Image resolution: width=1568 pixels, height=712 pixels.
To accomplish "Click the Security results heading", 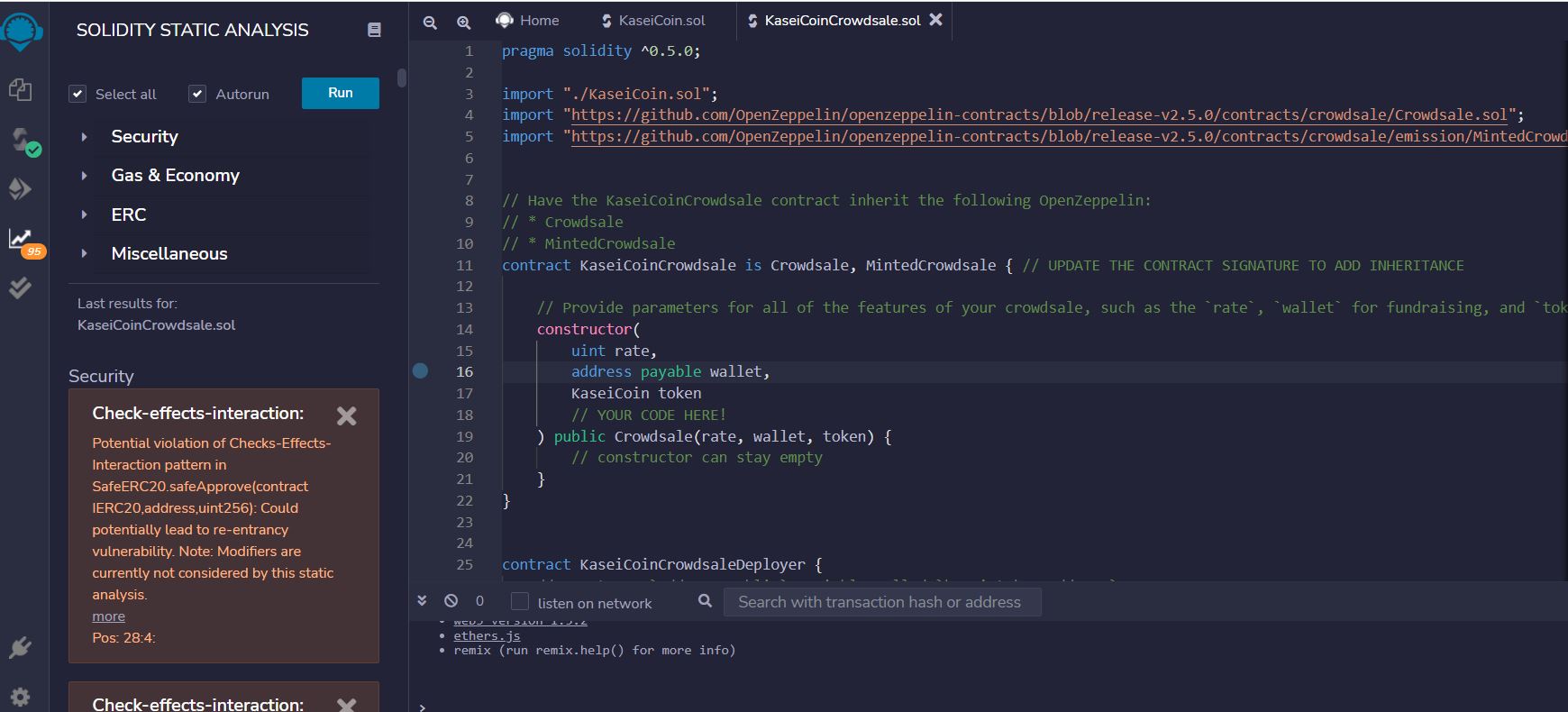I will coord(101,376).
